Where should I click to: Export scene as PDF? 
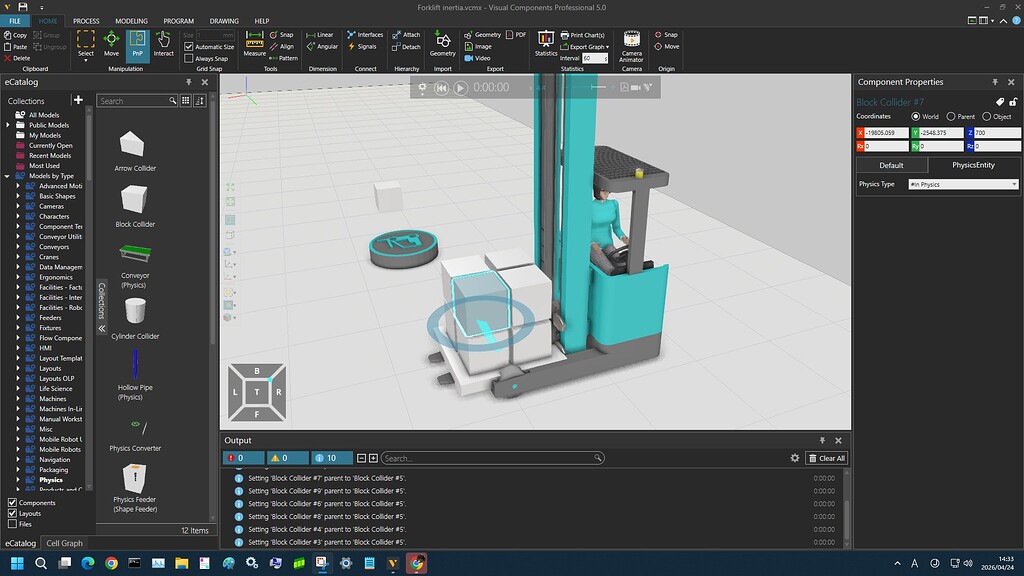(x=516, y=35)
